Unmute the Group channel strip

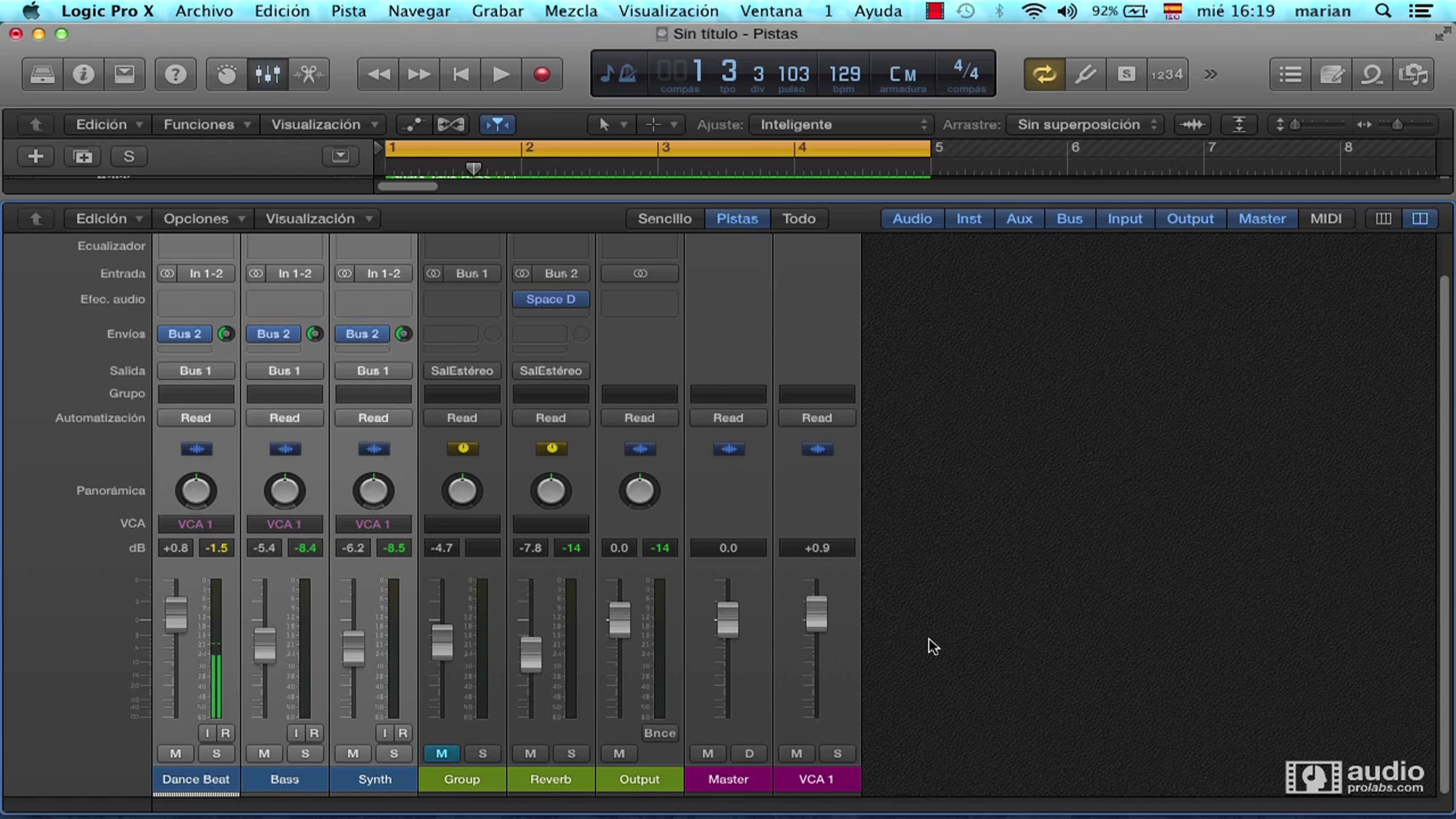[x=441, y=753]
